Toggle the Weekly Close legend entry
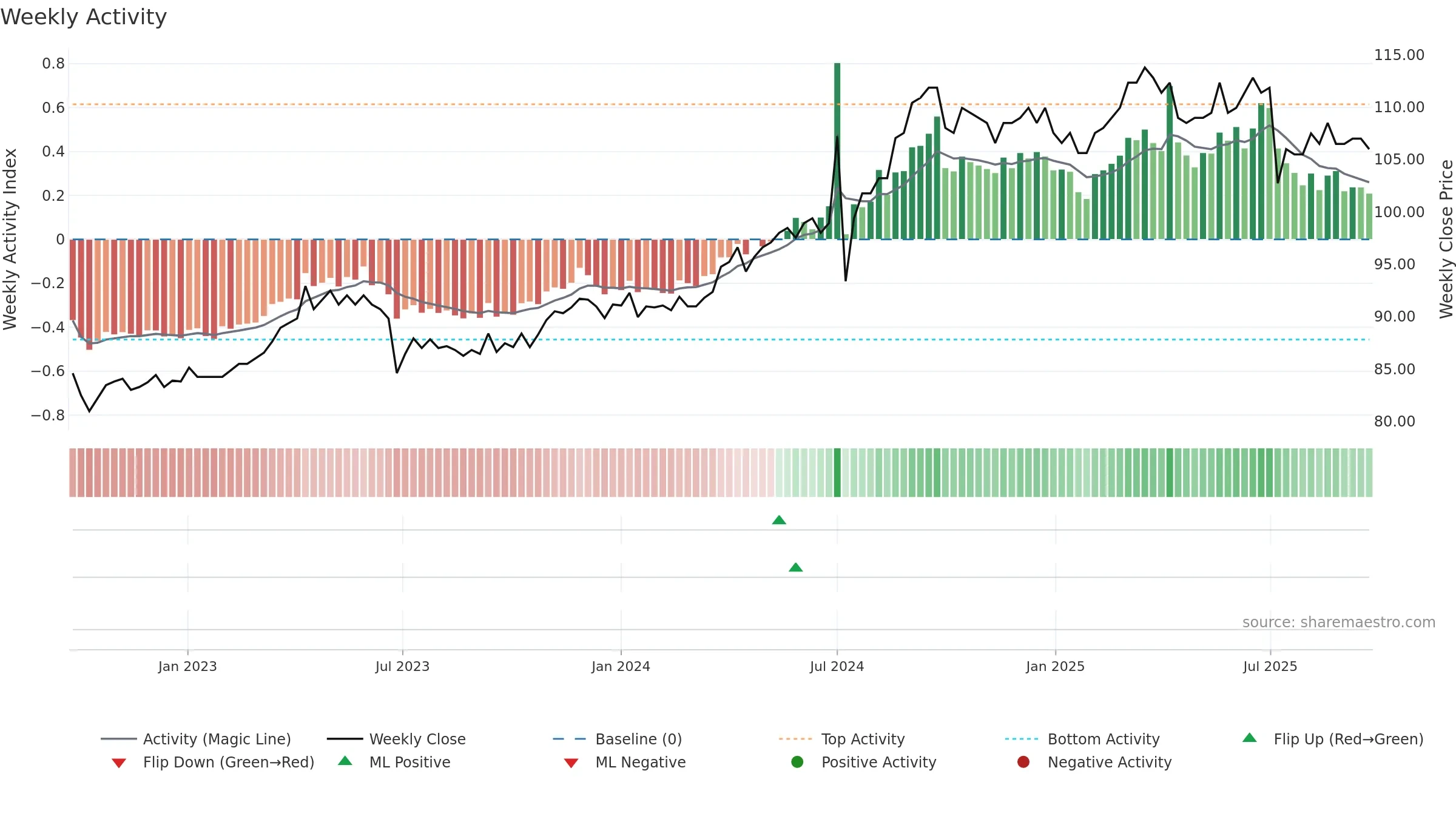The height and width of the screenshot is (819, 1456). [396, 739]
